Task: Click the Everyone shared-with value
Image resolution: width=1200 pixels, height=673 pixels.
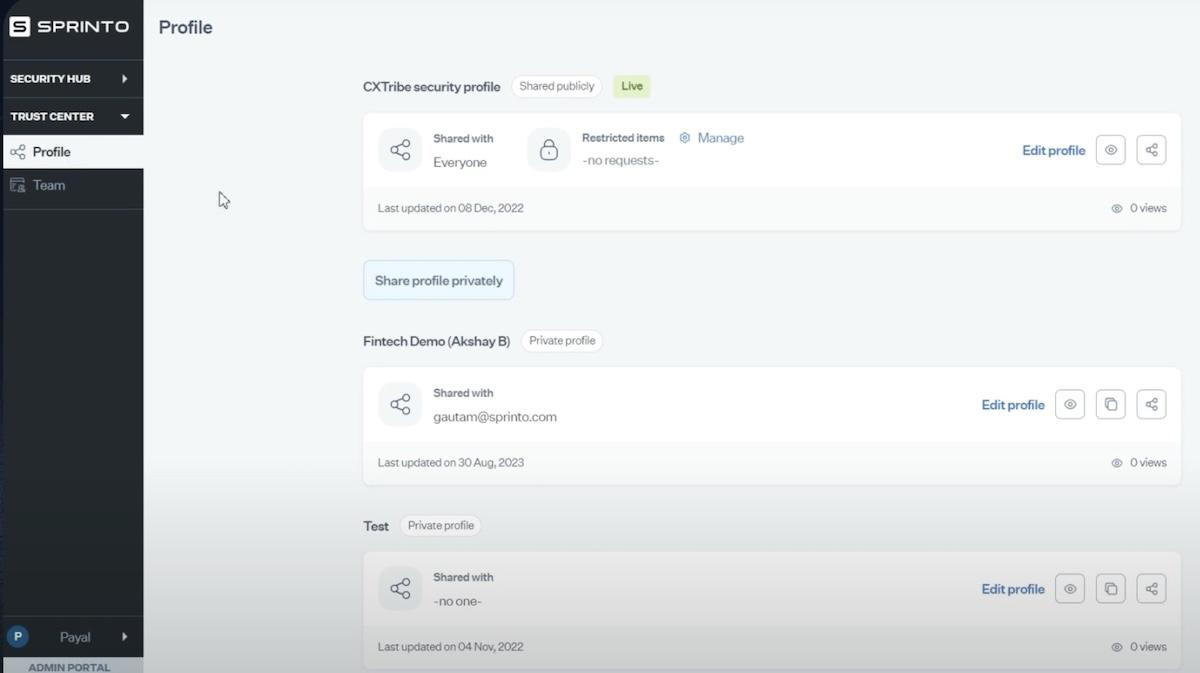Action: coord(460,162)
